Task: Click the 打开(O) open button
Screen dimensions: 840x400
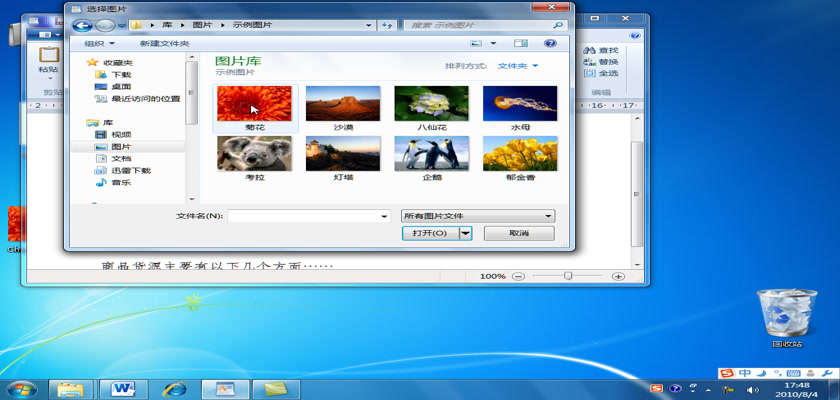Action: click(430, 233)
